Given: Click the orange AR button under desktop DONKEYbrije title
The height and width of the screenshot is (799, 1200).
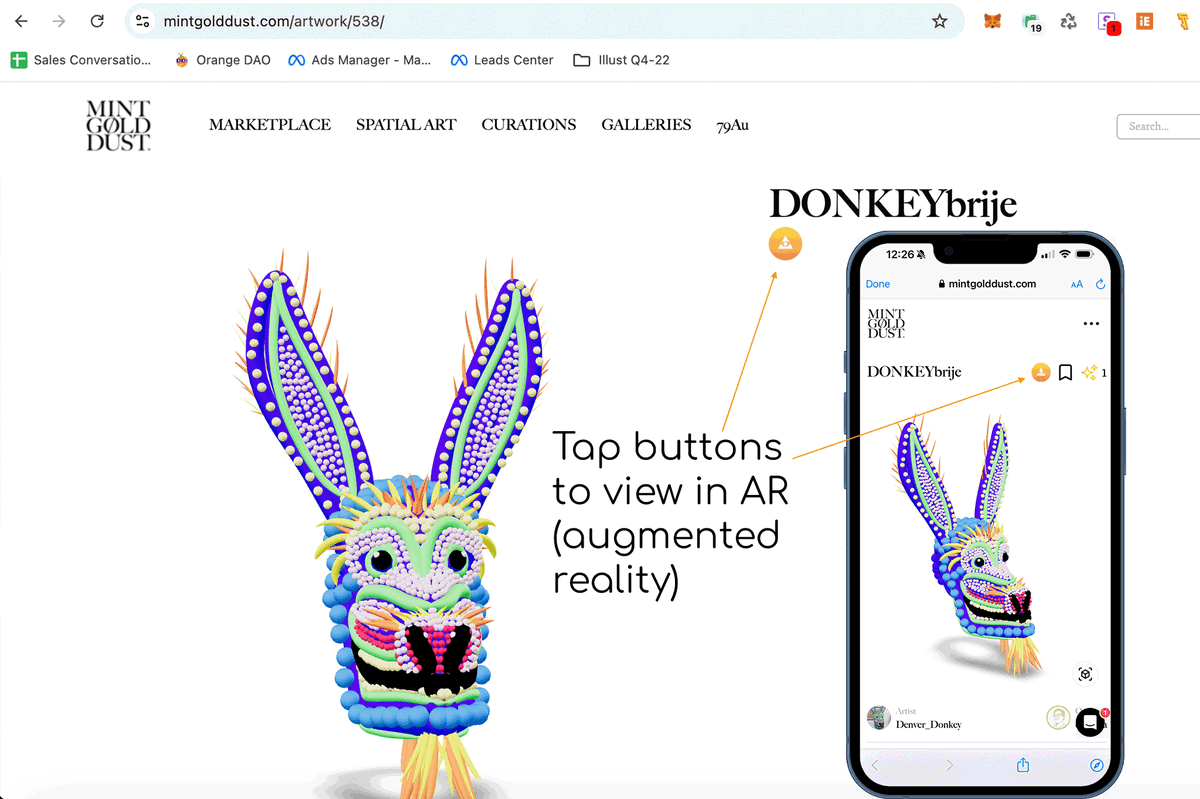Looking at the screenshot, I should (x=785, y=243).
